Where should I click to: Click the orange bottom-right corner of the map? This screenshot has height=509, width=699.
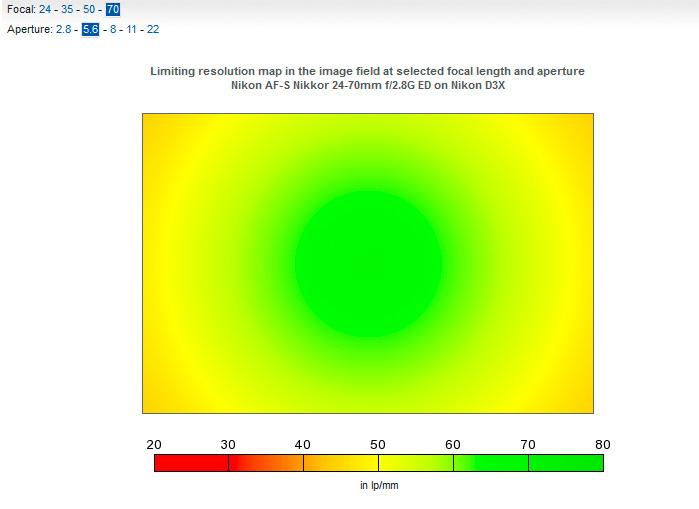pyautogui.click(x=582, y=402)
